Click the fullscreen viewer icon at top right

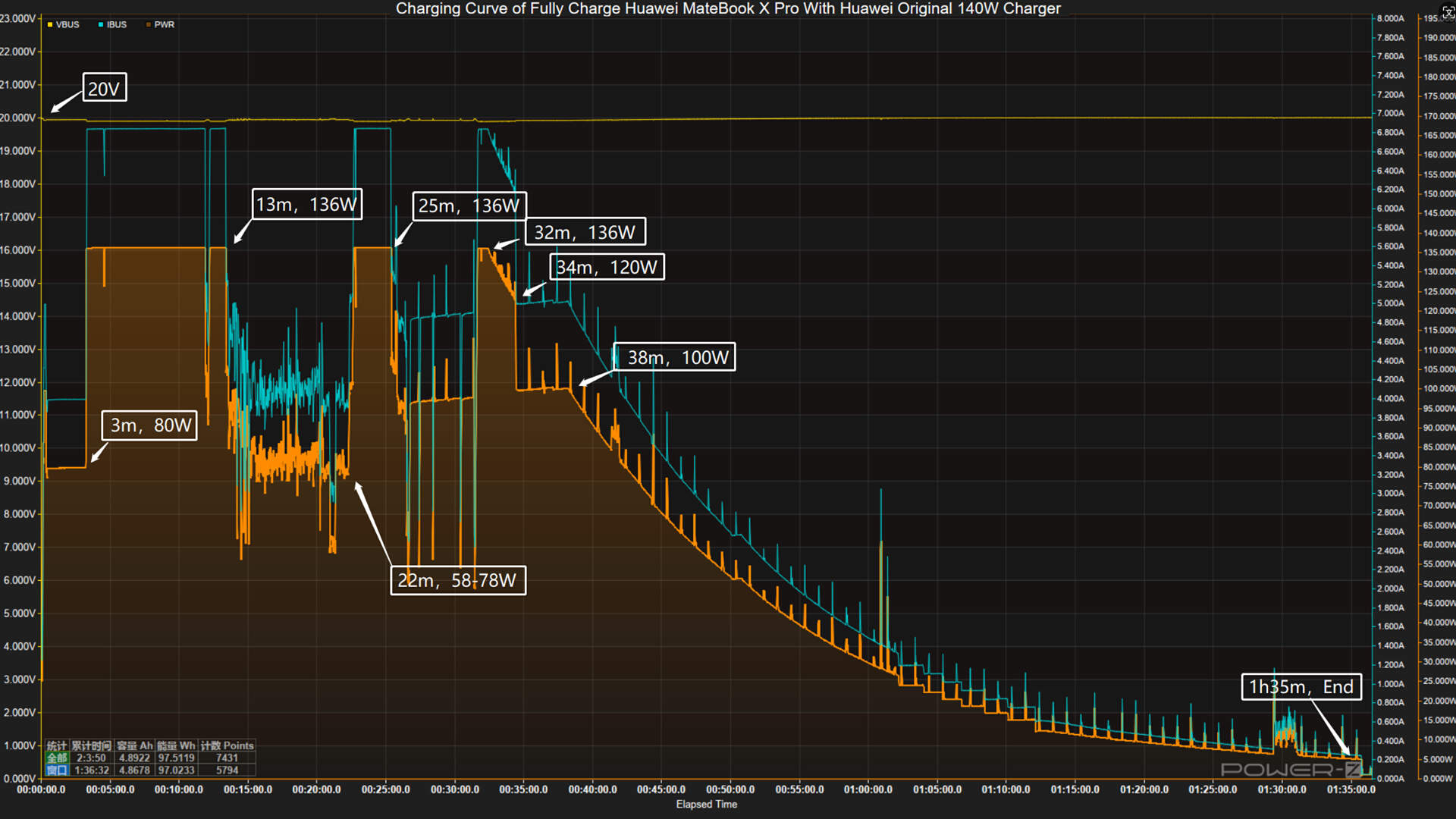coord(1448,12)
